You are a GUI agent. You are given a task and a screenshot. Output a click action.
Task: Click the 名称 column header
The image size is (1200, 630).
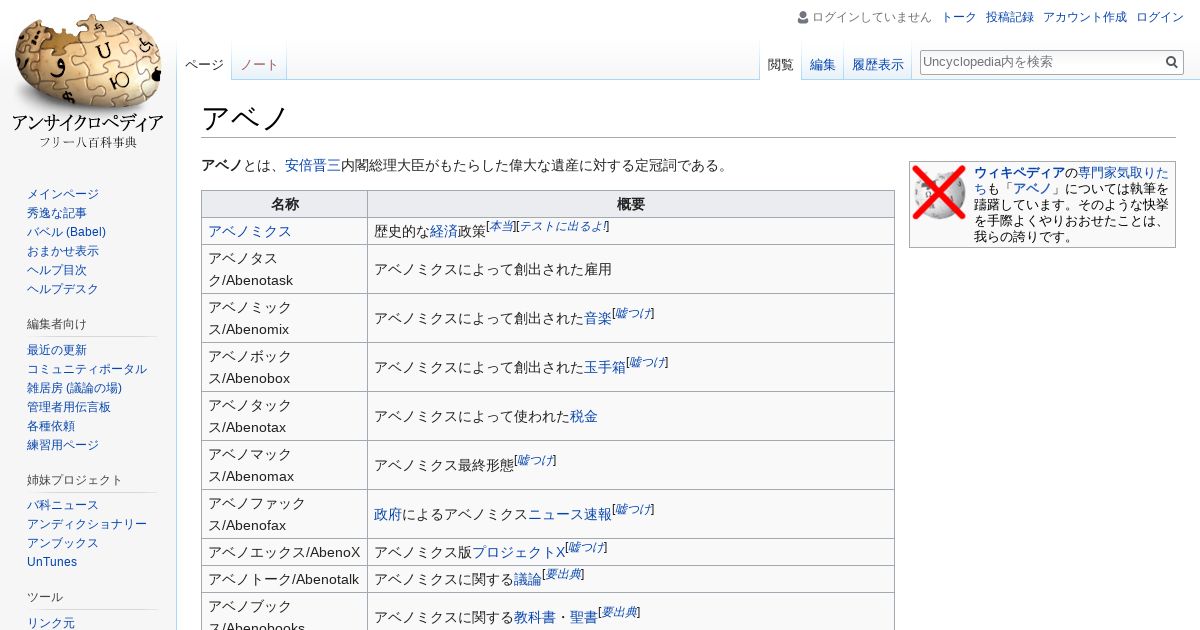[284, 204]
